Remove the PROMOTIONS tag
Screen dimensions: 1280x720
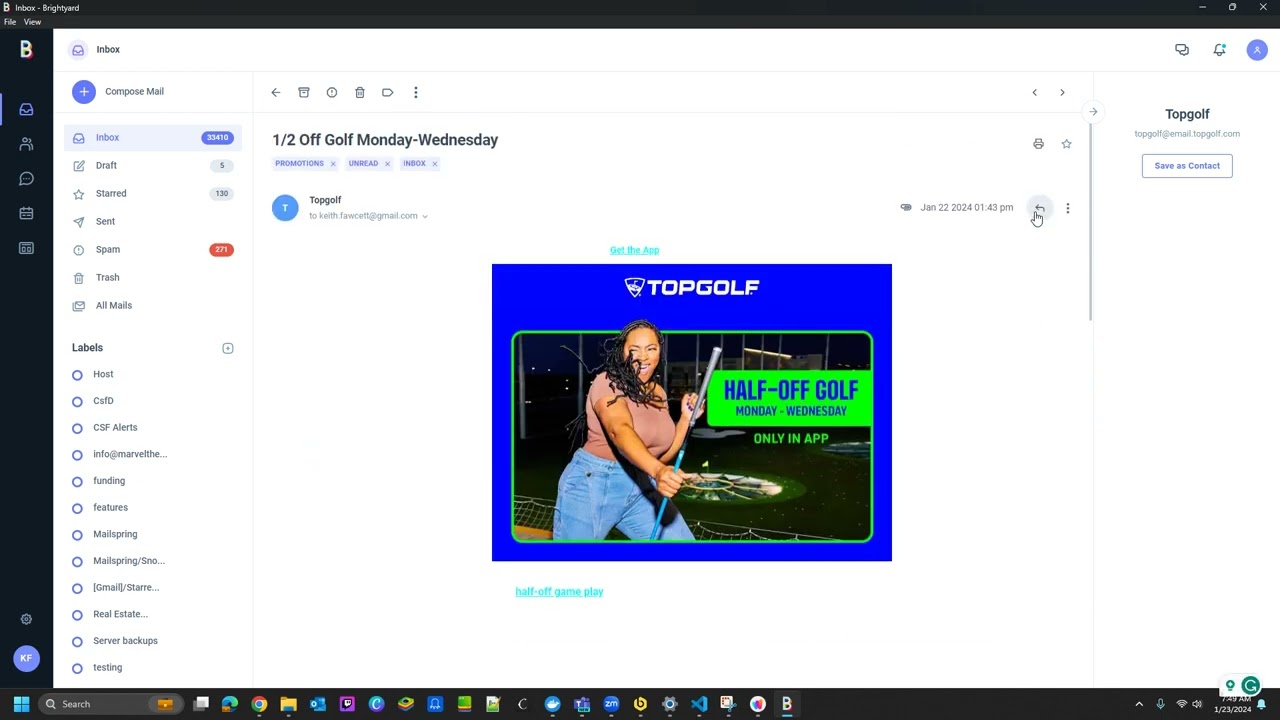pos(333,164)
